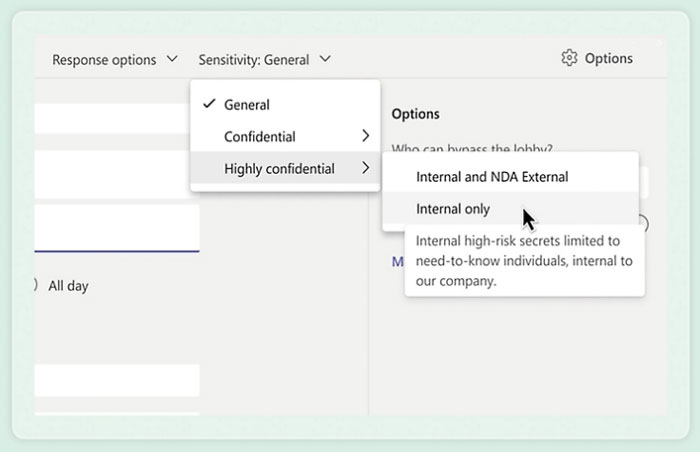Click the checkmark beside General

click(209, 104)
